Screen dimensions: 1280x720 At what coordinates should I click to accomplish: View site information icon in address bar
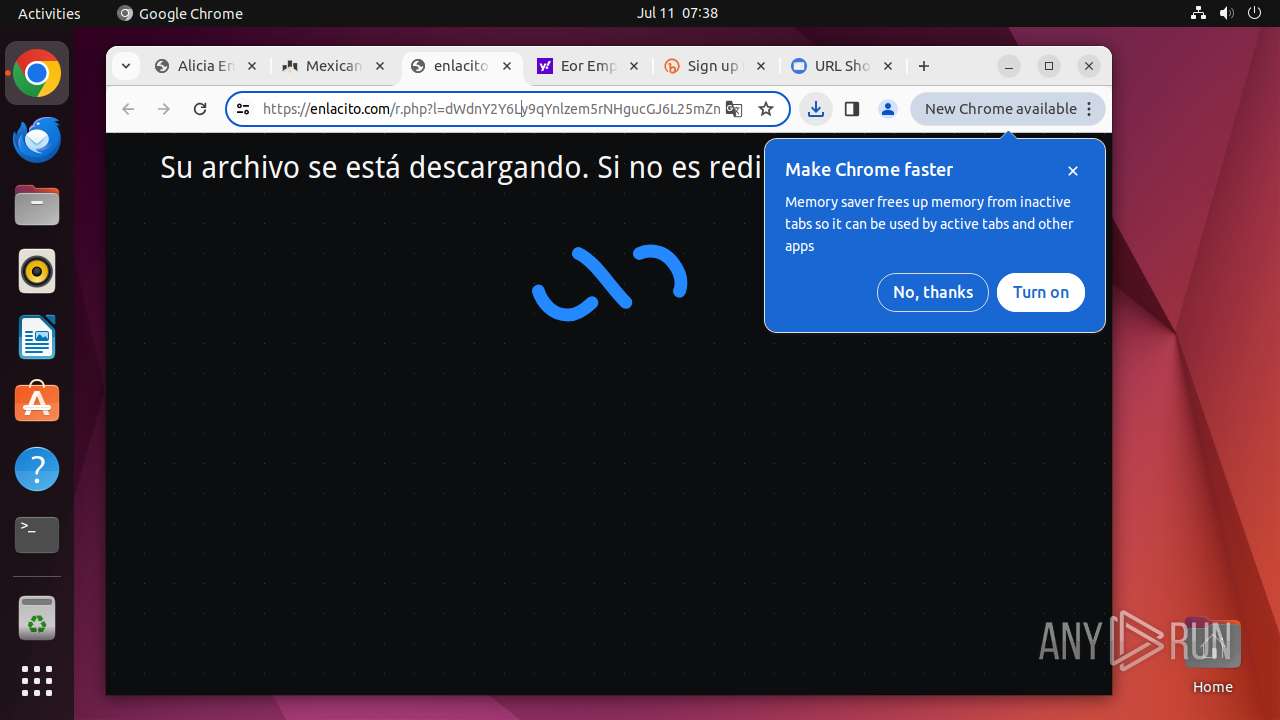pyautogui.click(x=243, y=109)
